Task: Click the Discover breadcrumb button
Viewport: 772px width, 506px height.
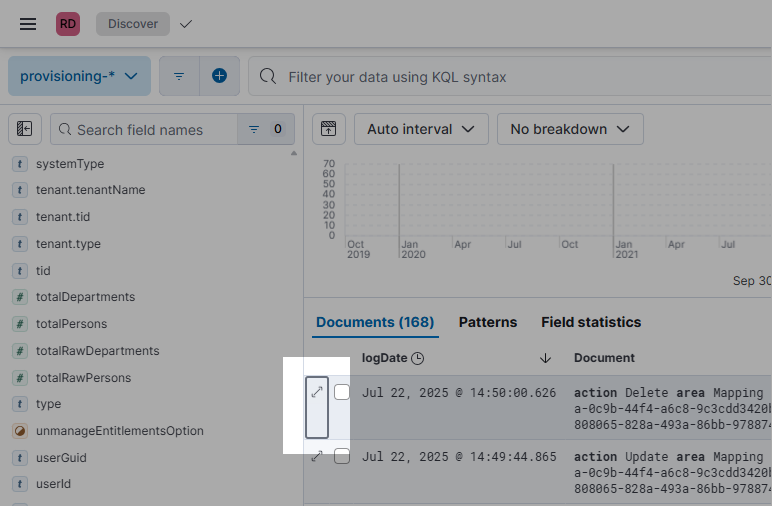Action: (x=133, y=24)
